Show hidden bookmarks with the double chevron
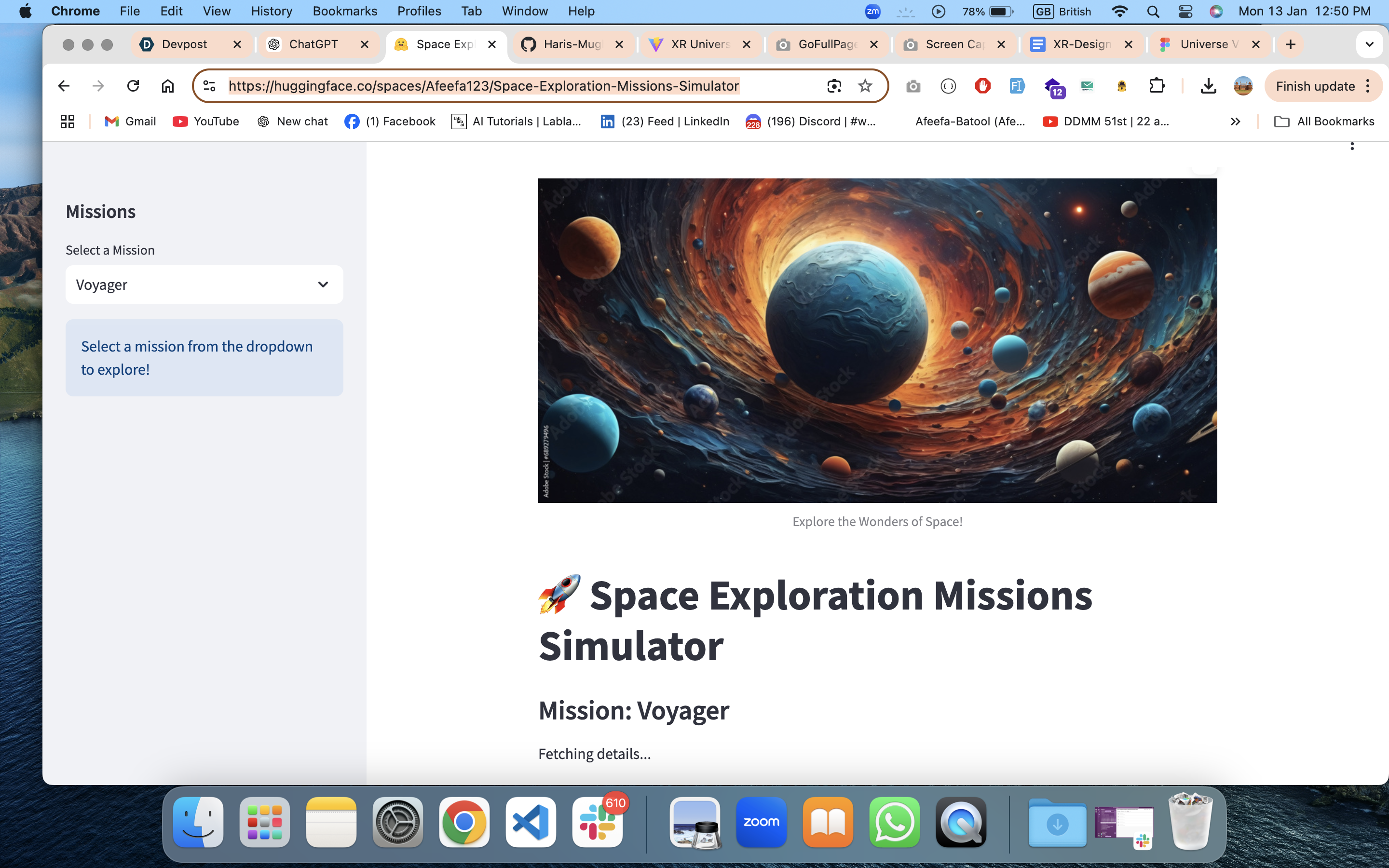 [1235, 121]
